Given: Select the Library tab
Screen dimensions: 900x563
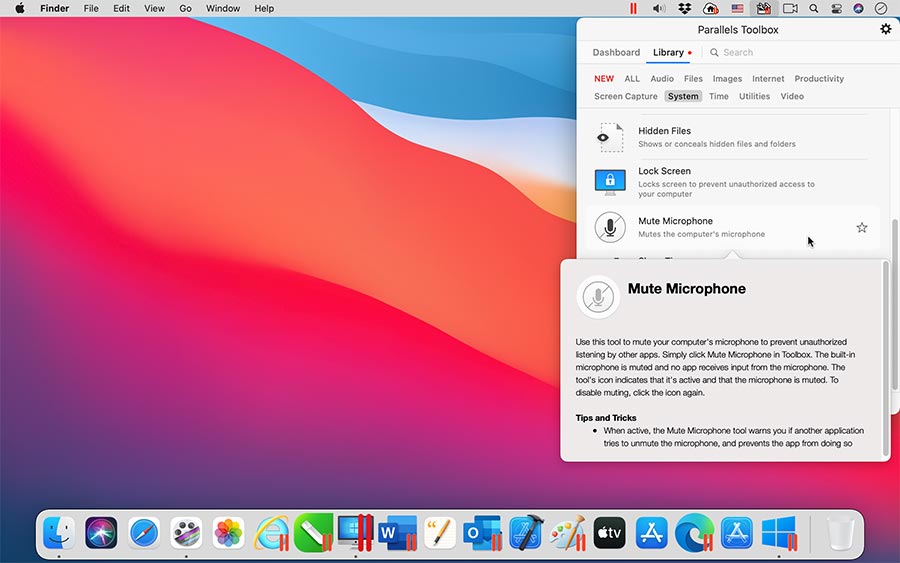Looking at the screenshot, I should (668, 52).
